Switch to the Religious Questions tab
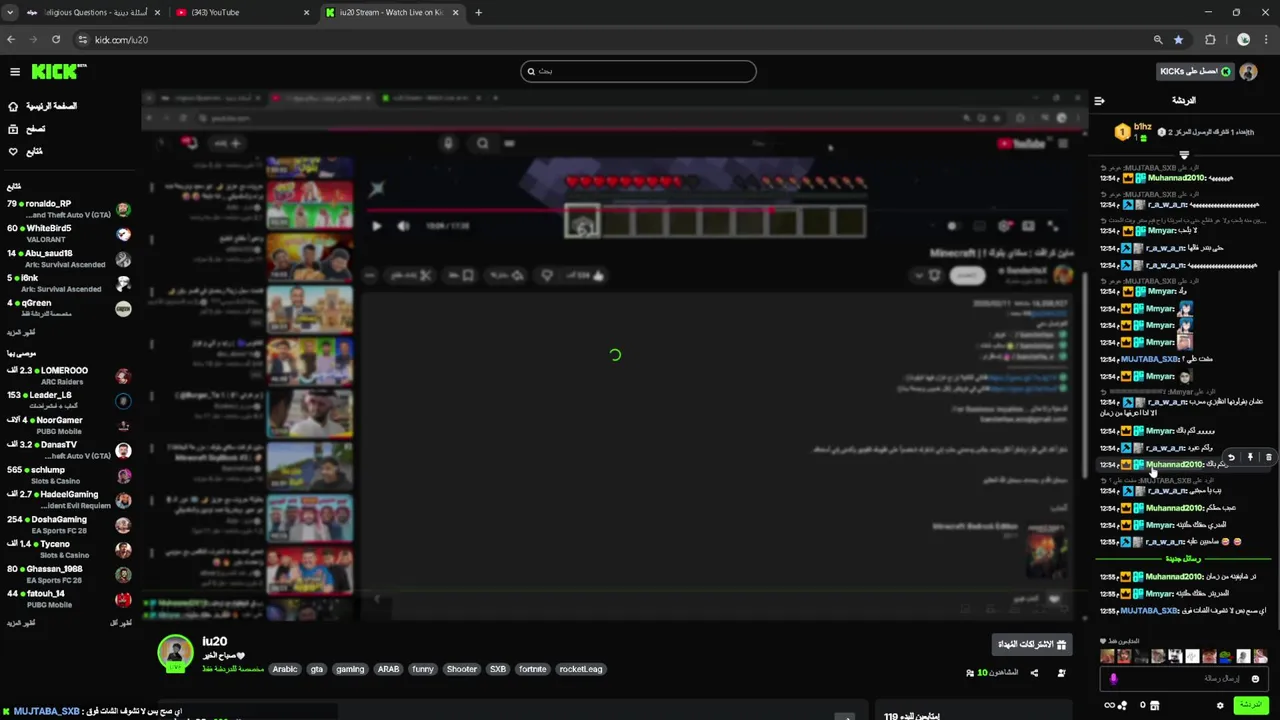Screen dimensions: 1280x720 tap(92, 12)
